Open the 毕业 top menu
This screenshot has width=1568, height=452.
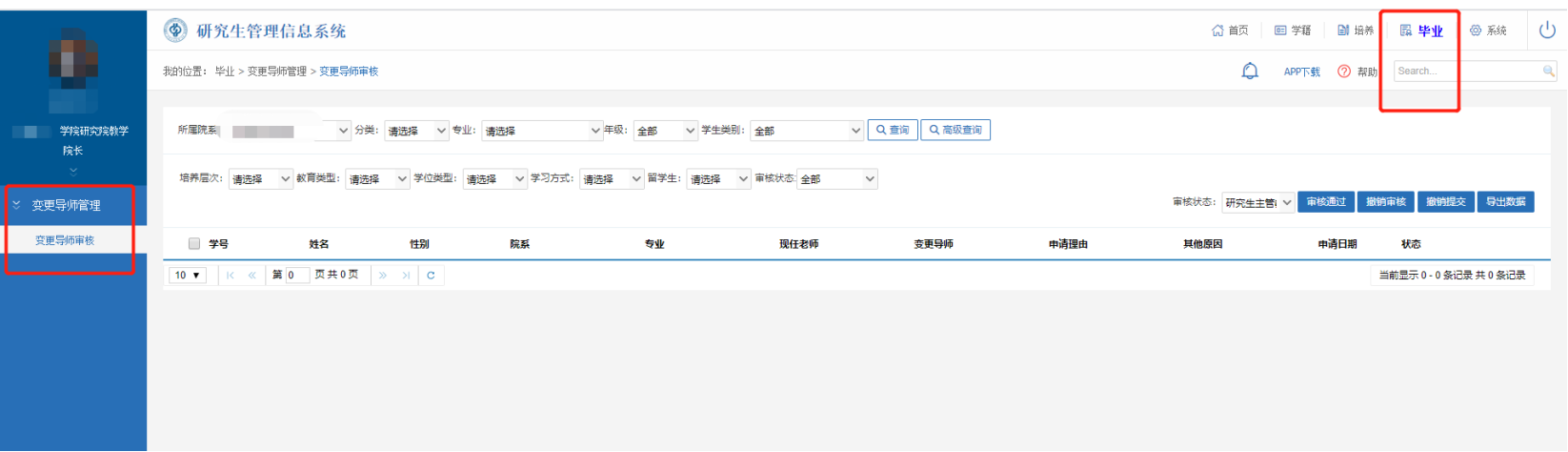coord(1421,31)
